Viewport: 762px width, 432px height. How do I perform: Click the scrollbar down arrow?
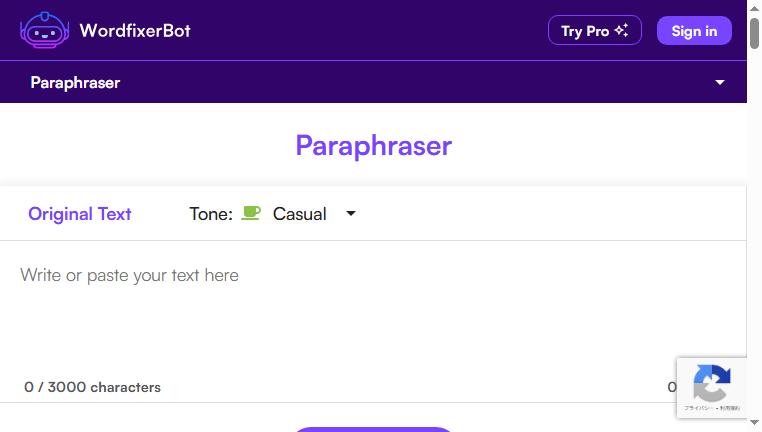click(754, 422)
